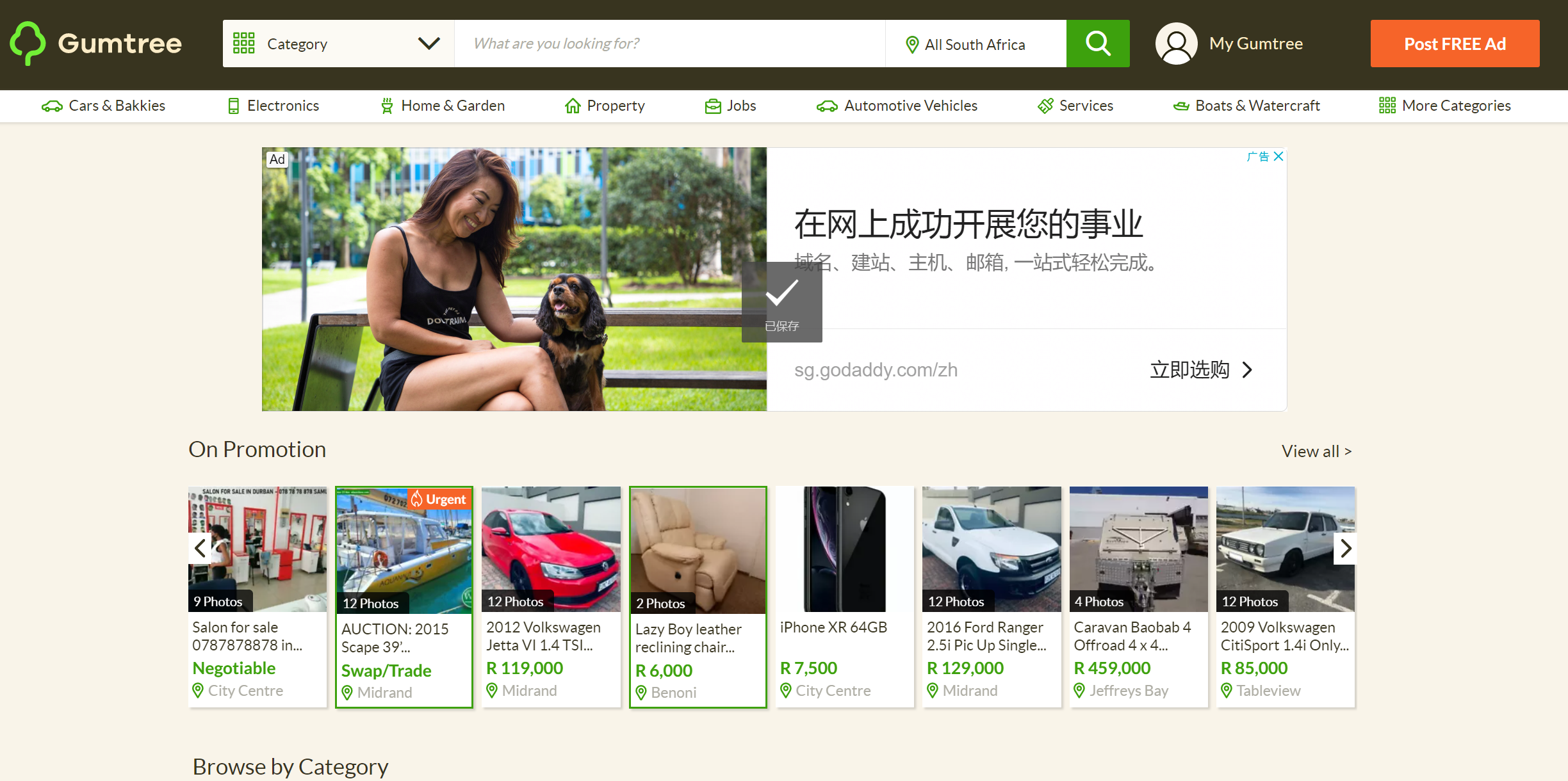Open the iPhone XR 64GB thumbnail
1568x781 pixels.
click(x=845, y=549)
